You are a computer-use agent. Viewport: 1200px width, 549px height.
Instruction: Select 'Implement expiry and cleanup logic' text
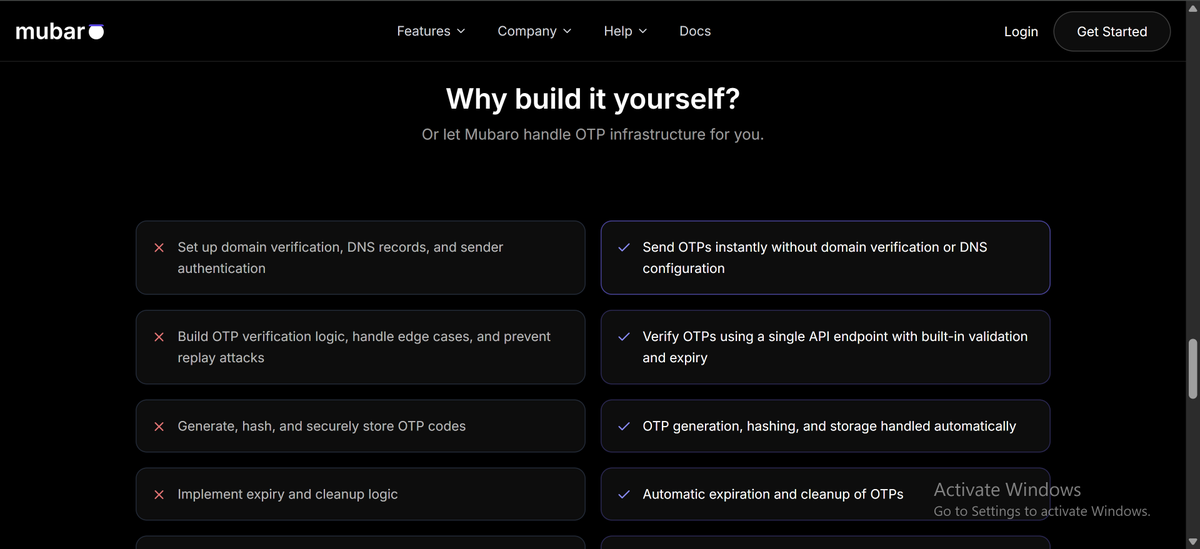[x=288, y=494]
